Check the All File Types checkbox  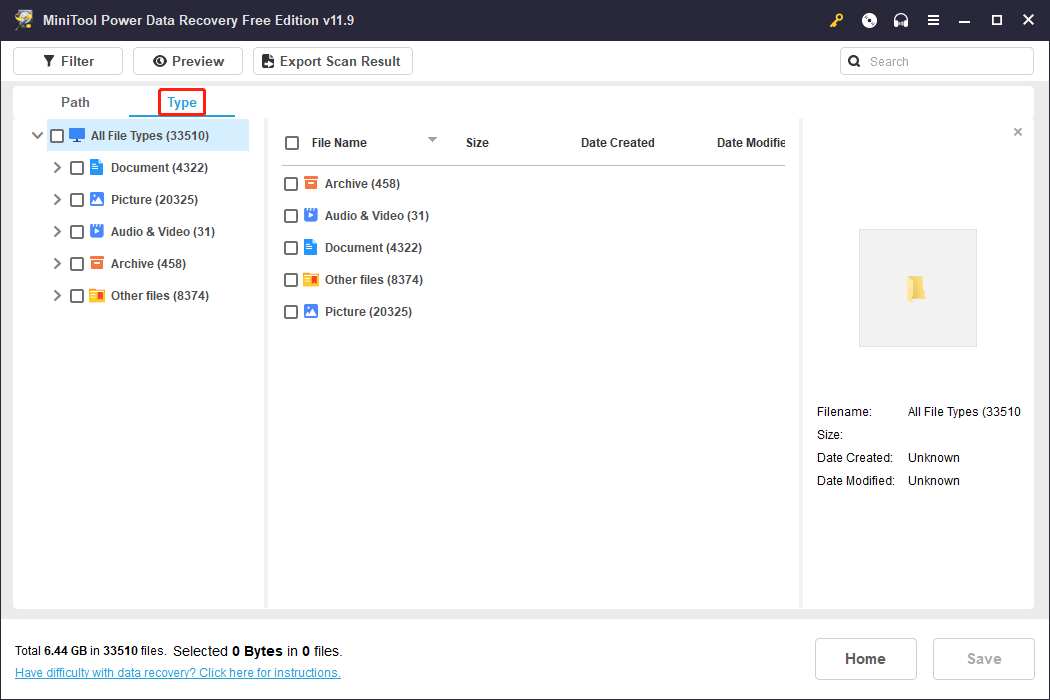[x=57, y=136]
